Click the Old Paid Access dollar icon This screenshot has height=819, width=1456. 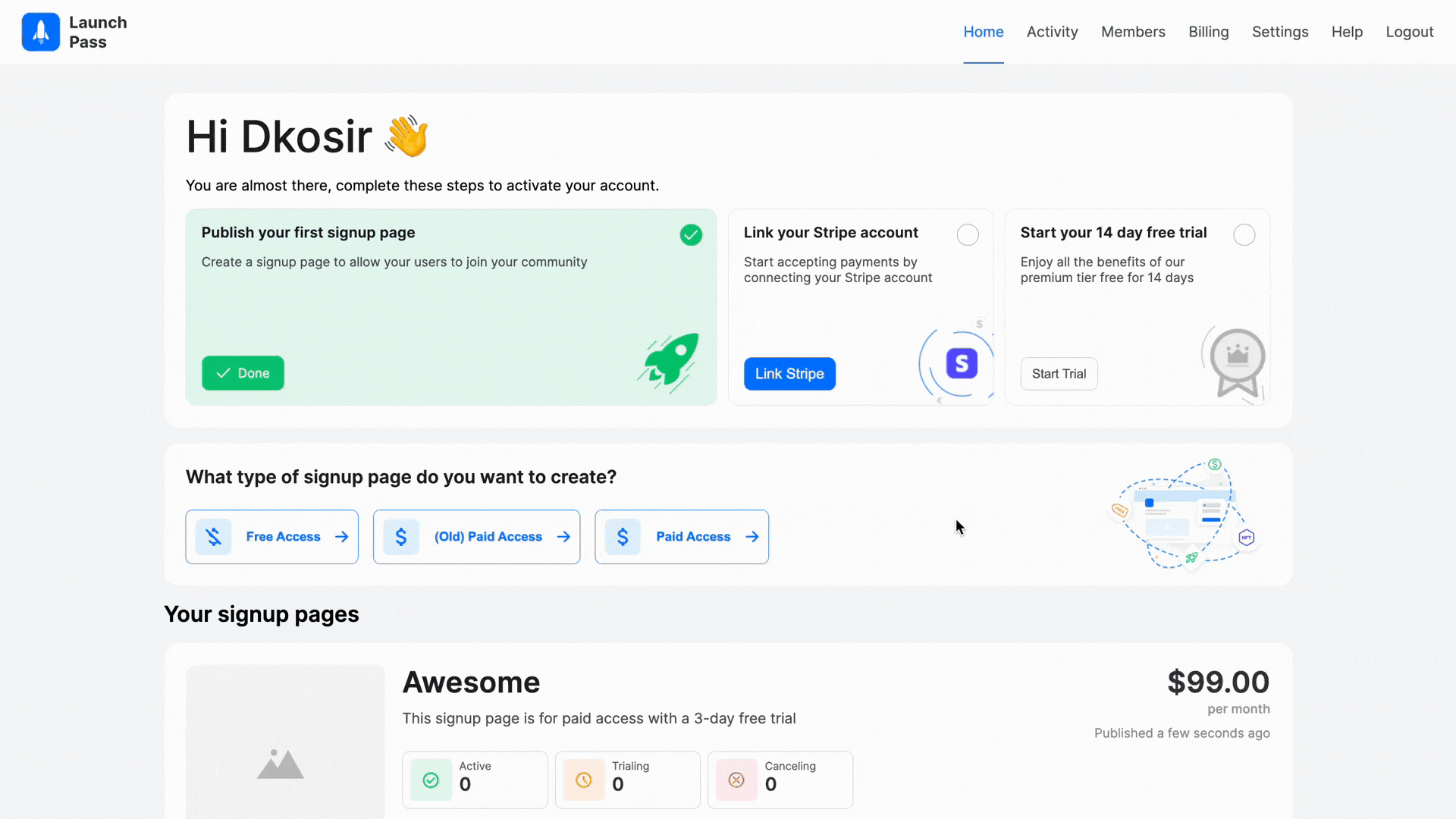pos(401,536)
